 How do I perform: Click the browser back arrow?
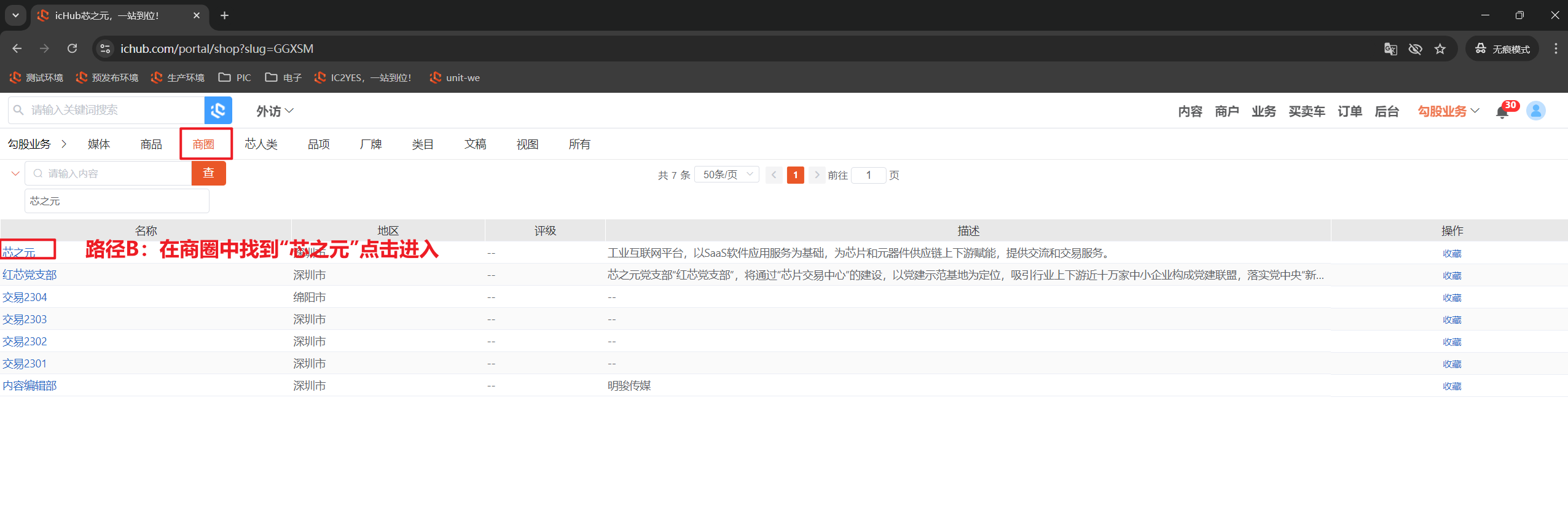pyautogui.click(x=17, y=49)
